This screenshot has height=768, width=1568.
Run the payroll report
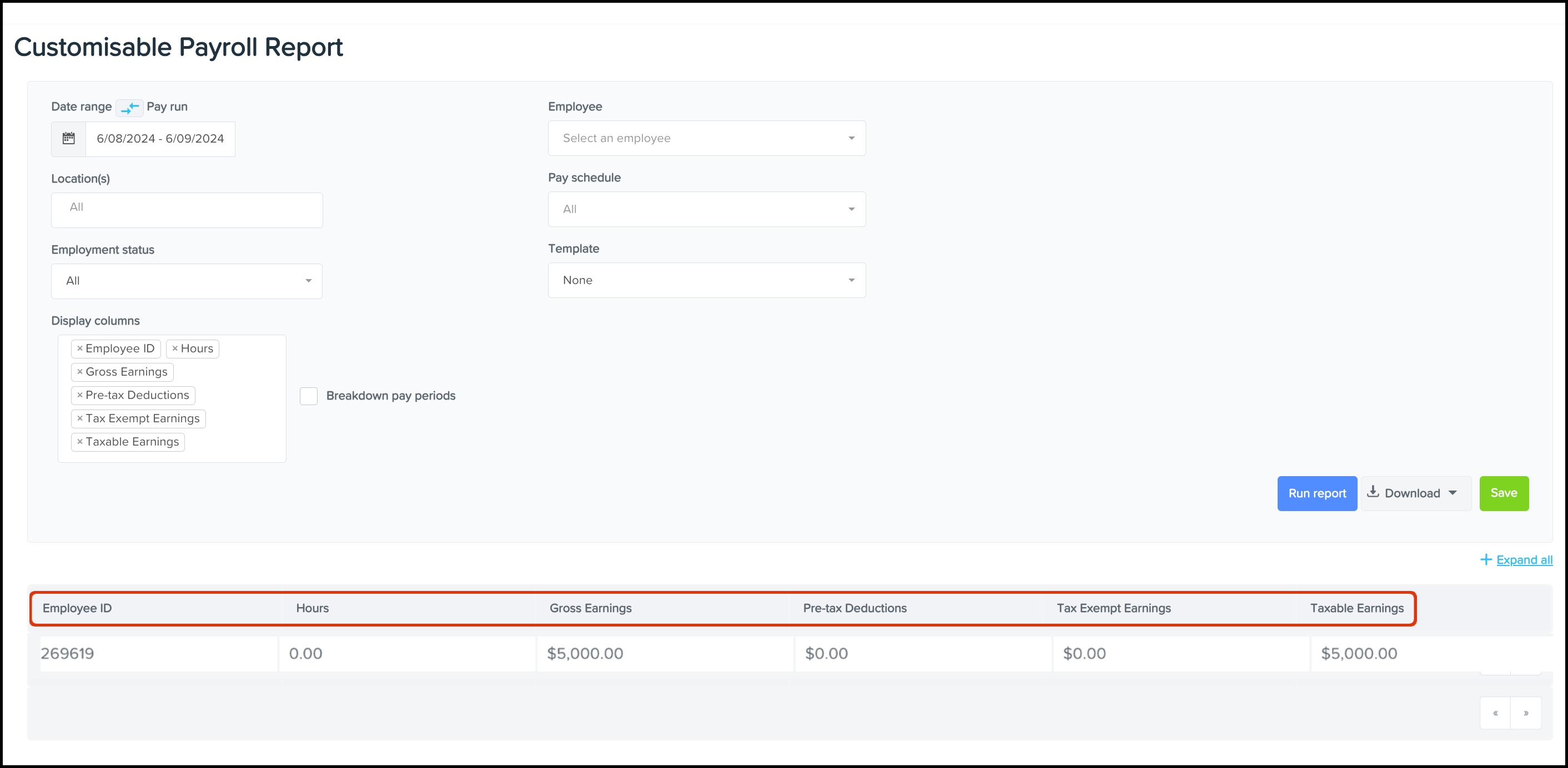pos(1316,493)
